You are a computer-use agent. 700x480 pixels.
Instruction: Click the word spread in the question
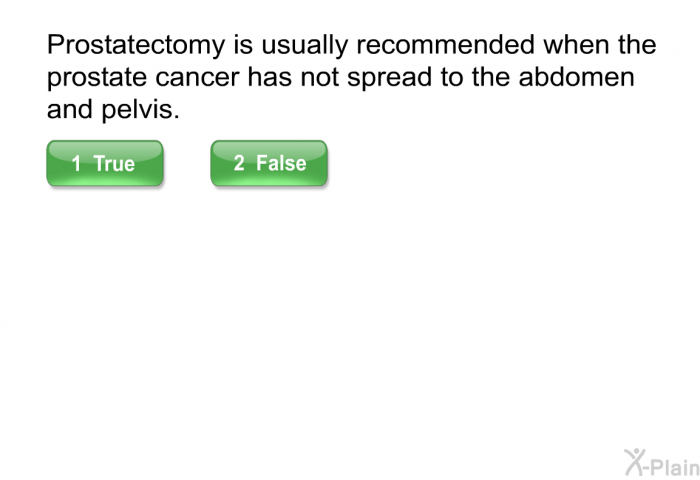pyautogui.click(x=390, y=79)
